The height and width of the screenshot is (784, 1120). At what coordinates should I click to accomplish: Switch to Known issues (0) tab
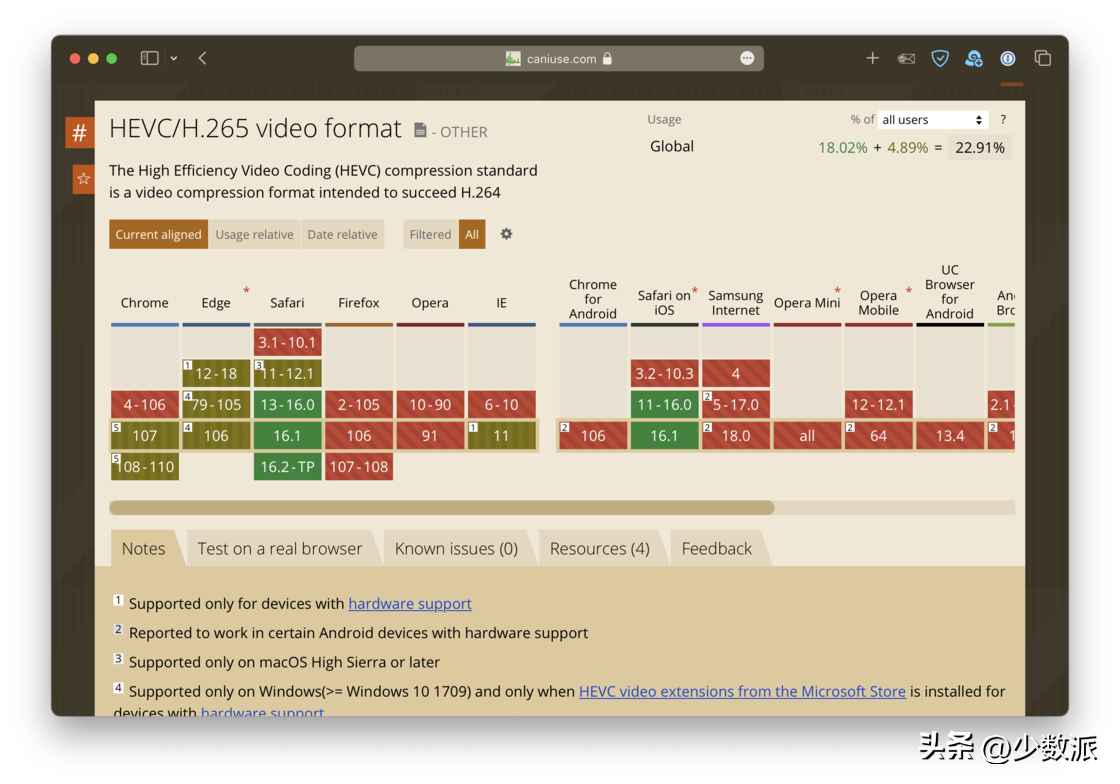(456, 548)
